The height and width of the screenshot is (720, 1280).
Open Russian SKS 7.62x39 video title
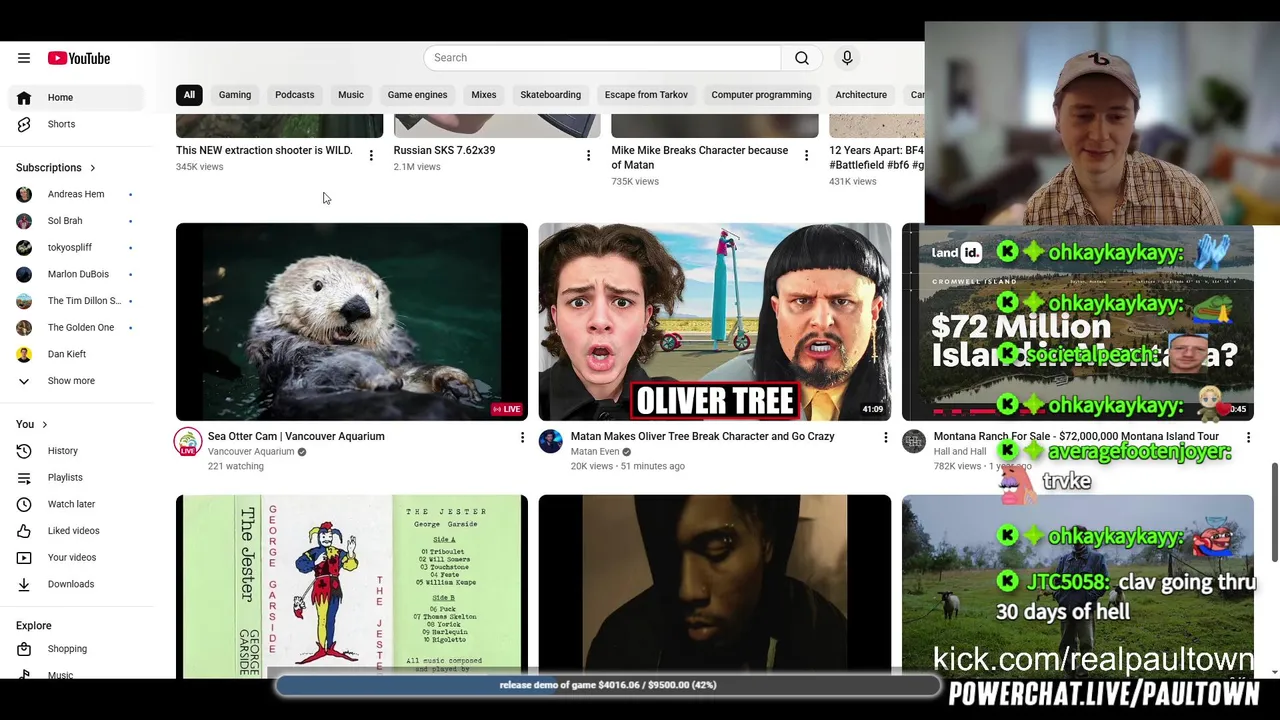coord(444,150)
